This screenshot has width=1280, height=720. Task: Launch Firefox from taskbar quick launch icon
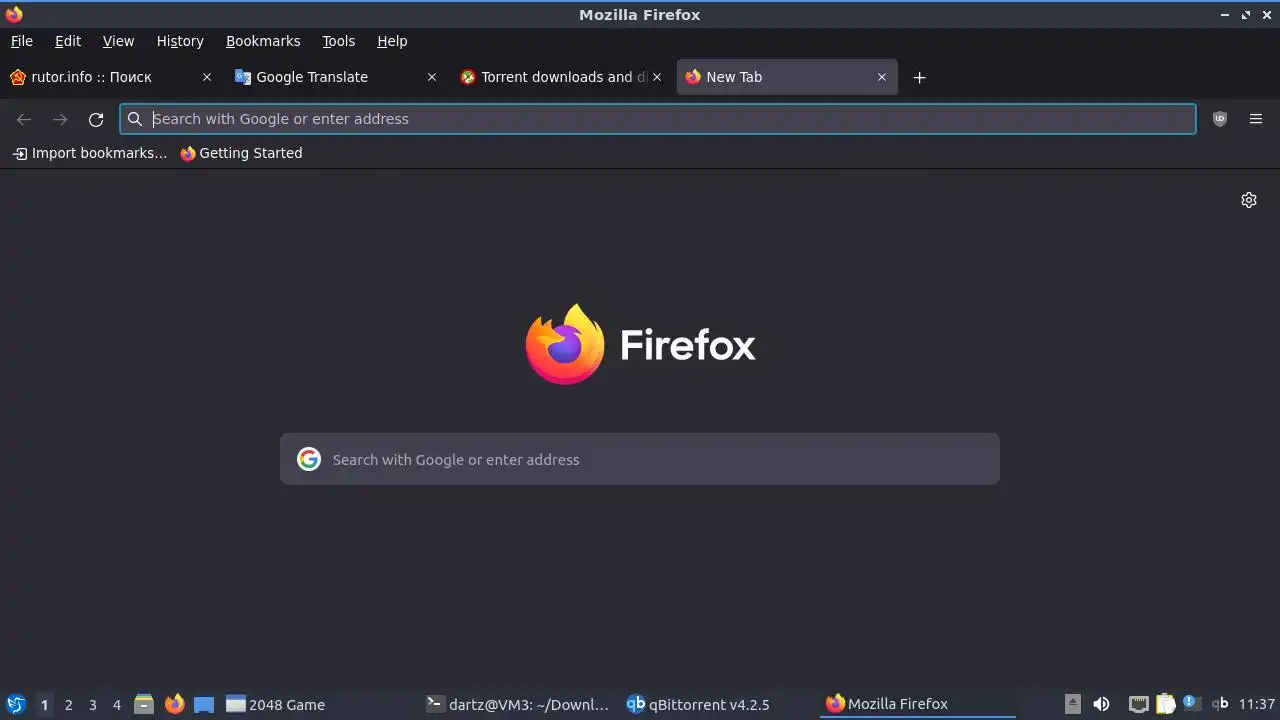175,704
